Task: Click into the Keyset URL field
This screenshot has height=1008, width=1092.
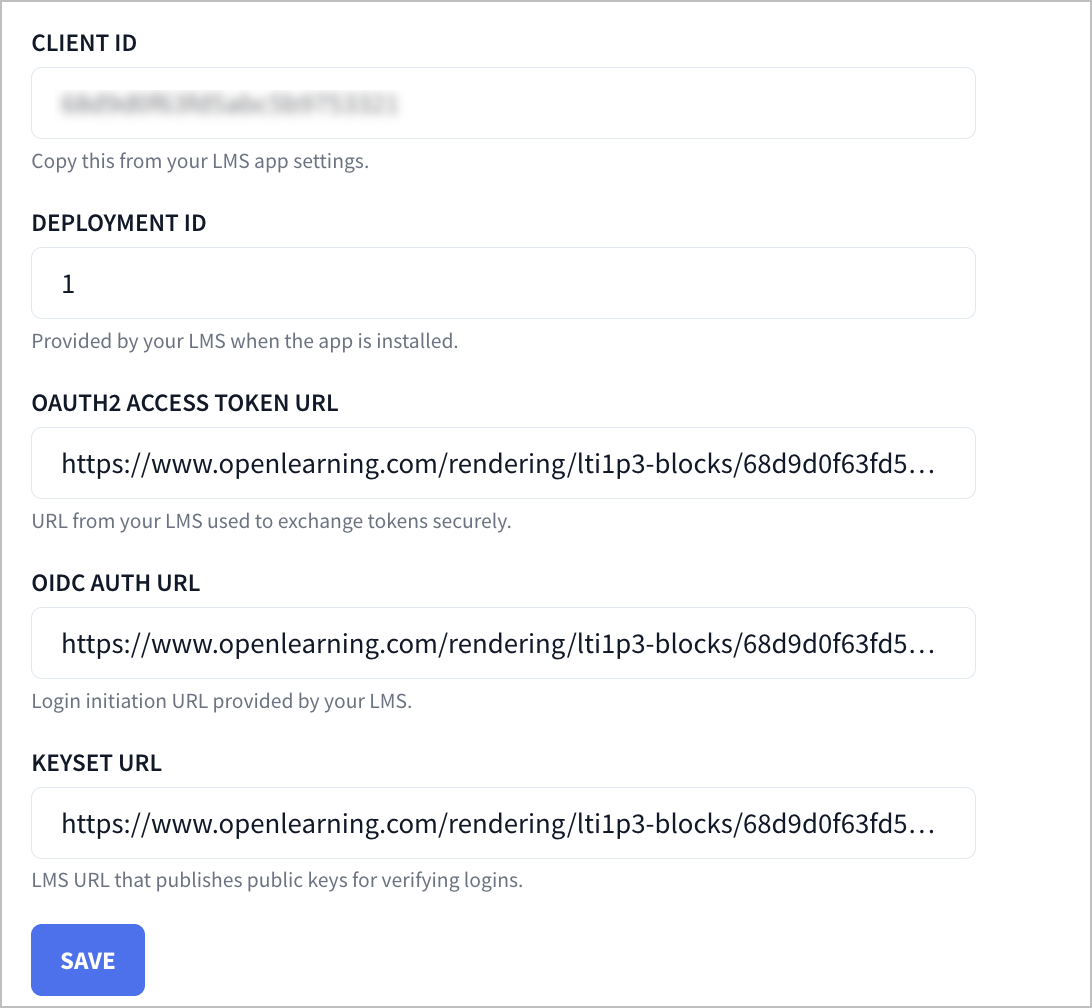Action: coord(503,823)
